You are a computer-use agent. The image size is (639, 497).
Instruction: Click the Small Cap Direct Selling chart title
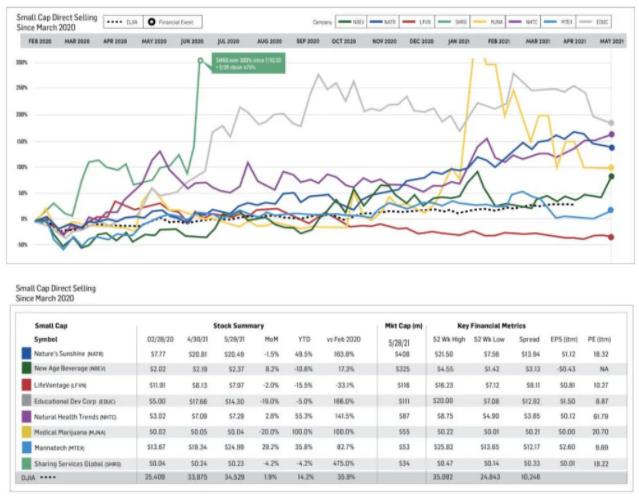[x=57, y=22]
